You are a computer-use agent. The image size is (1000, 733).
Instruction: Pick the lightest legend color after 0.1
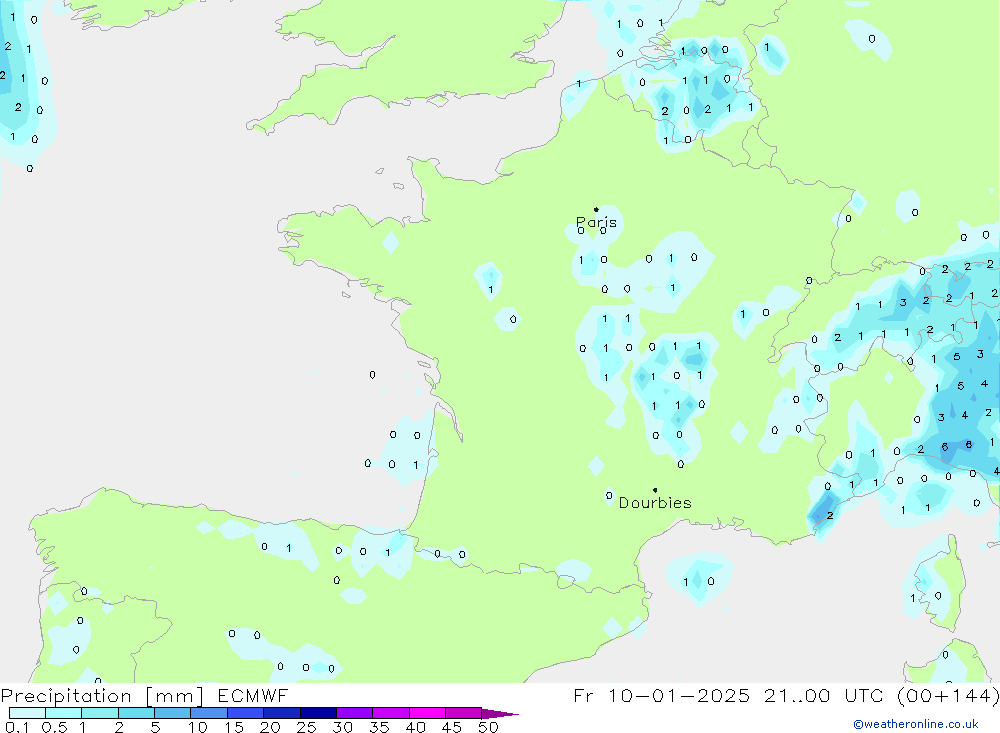(27, 714)
